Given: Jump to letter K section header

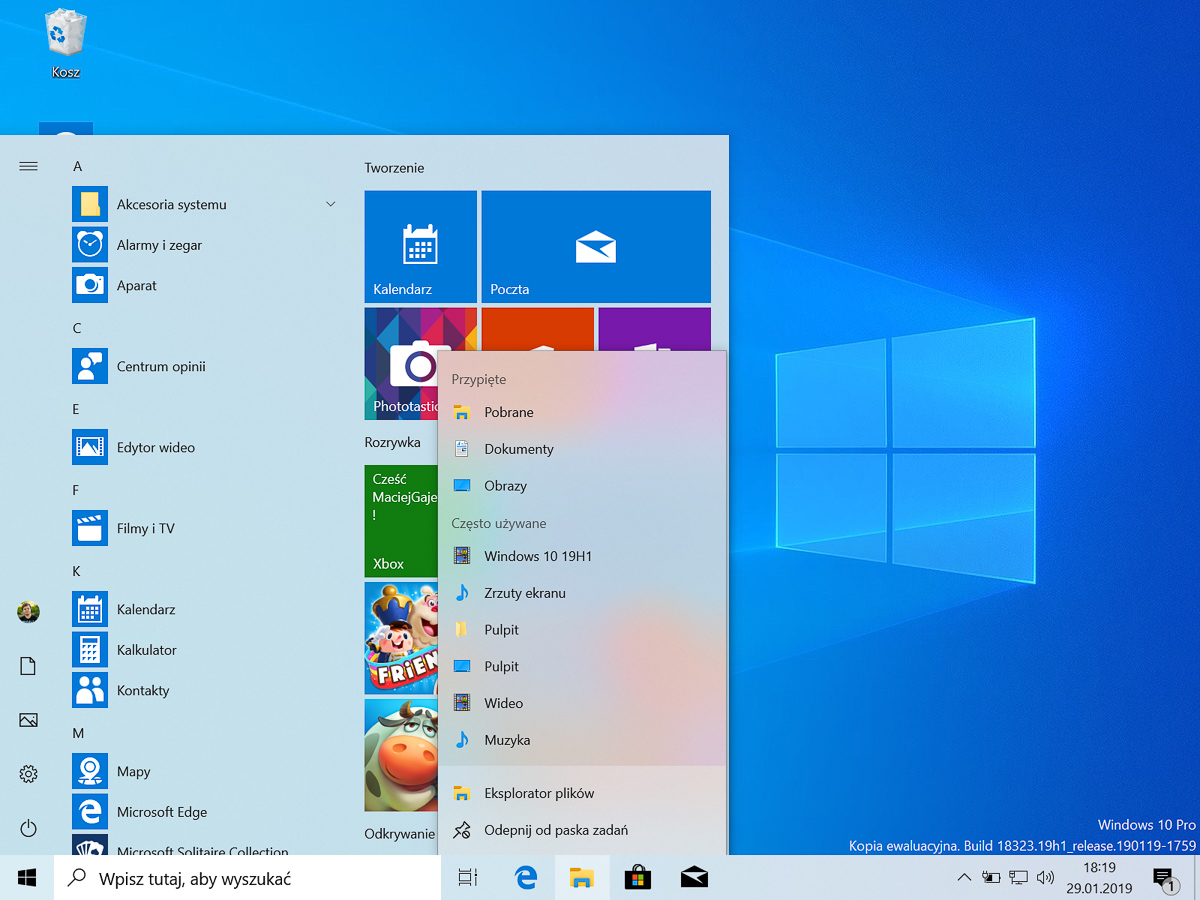Looking at the screenshot, I should (77, 571).
